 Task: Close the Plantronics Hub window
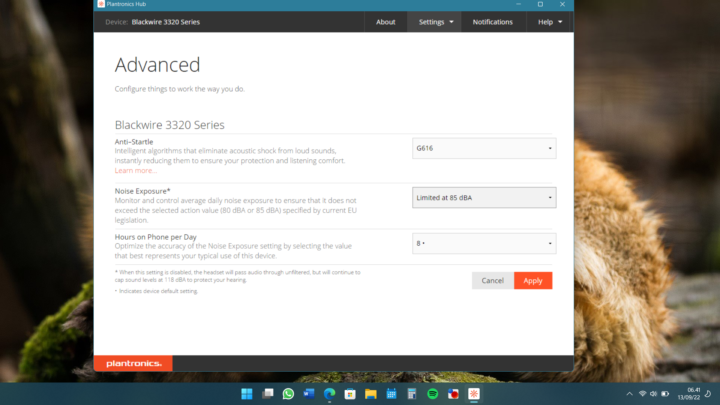[562, 4]
